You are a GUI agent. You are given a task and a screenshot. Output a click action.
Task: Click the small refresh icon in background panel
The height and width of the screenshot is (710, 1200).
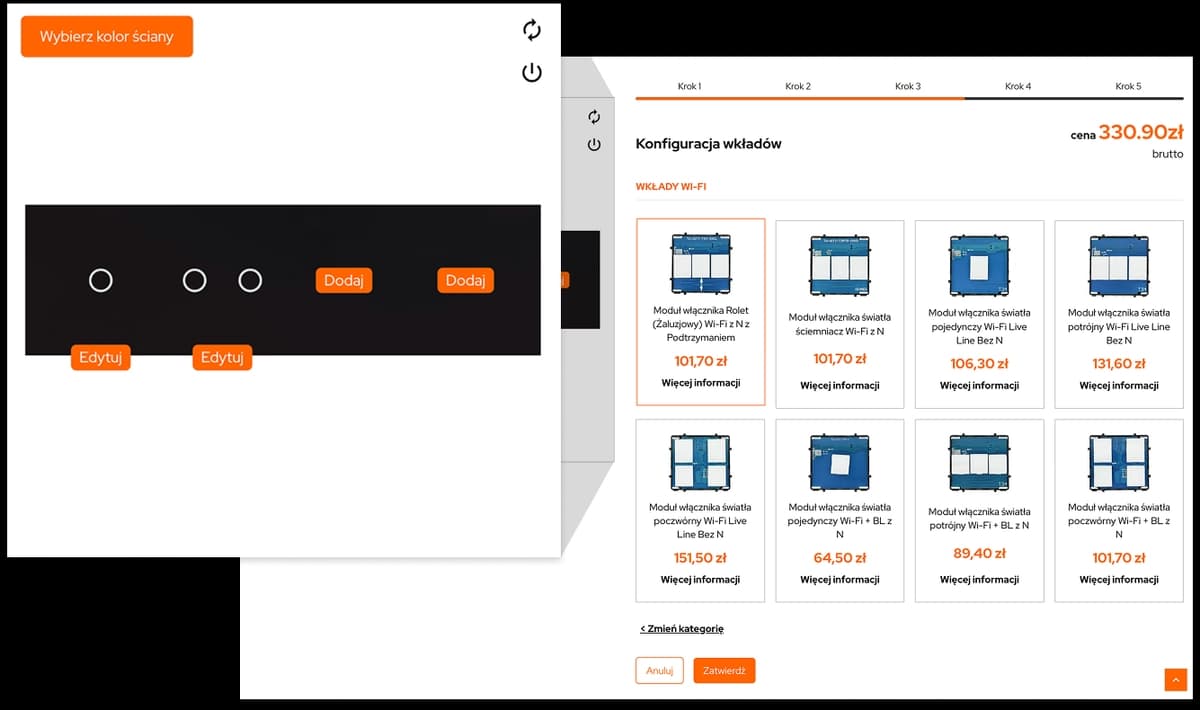pos(594,117)
